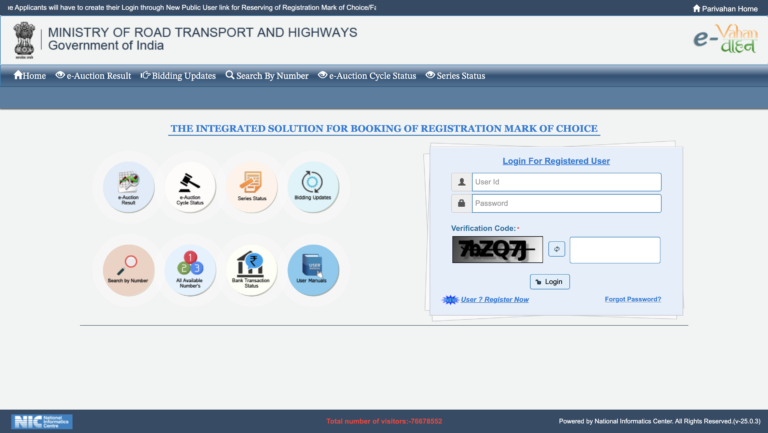Open the Register Now link
This screenshot has height=433, width=768.
coord(494,299)
